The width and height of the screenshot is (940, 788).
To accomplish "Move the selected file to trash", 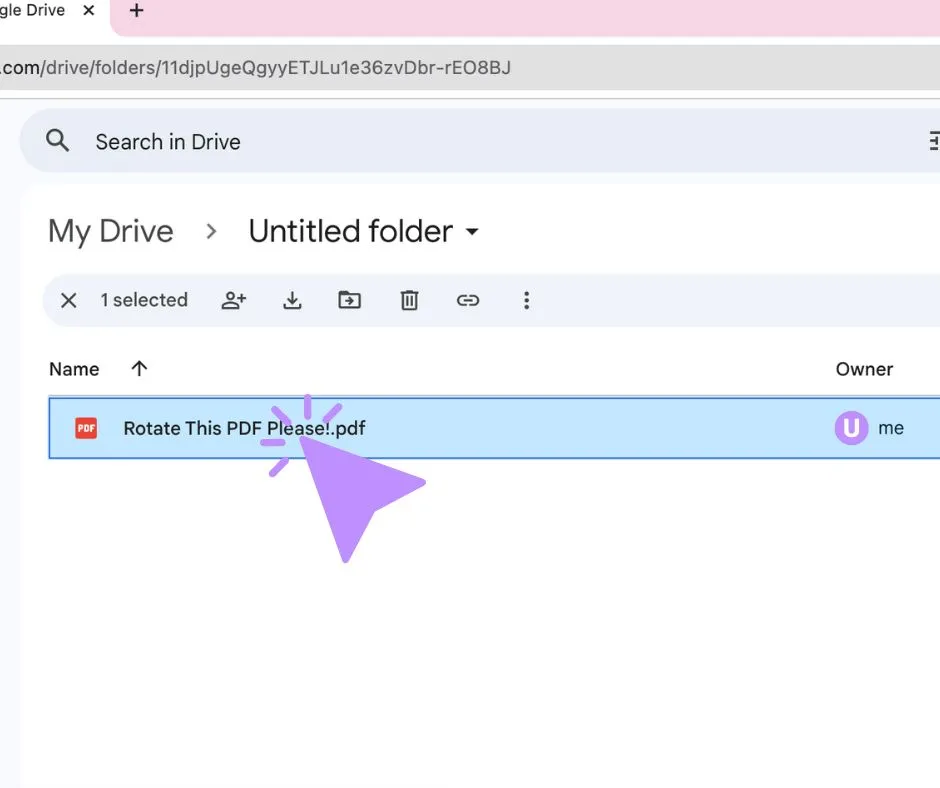I will (x=409, y=300).
